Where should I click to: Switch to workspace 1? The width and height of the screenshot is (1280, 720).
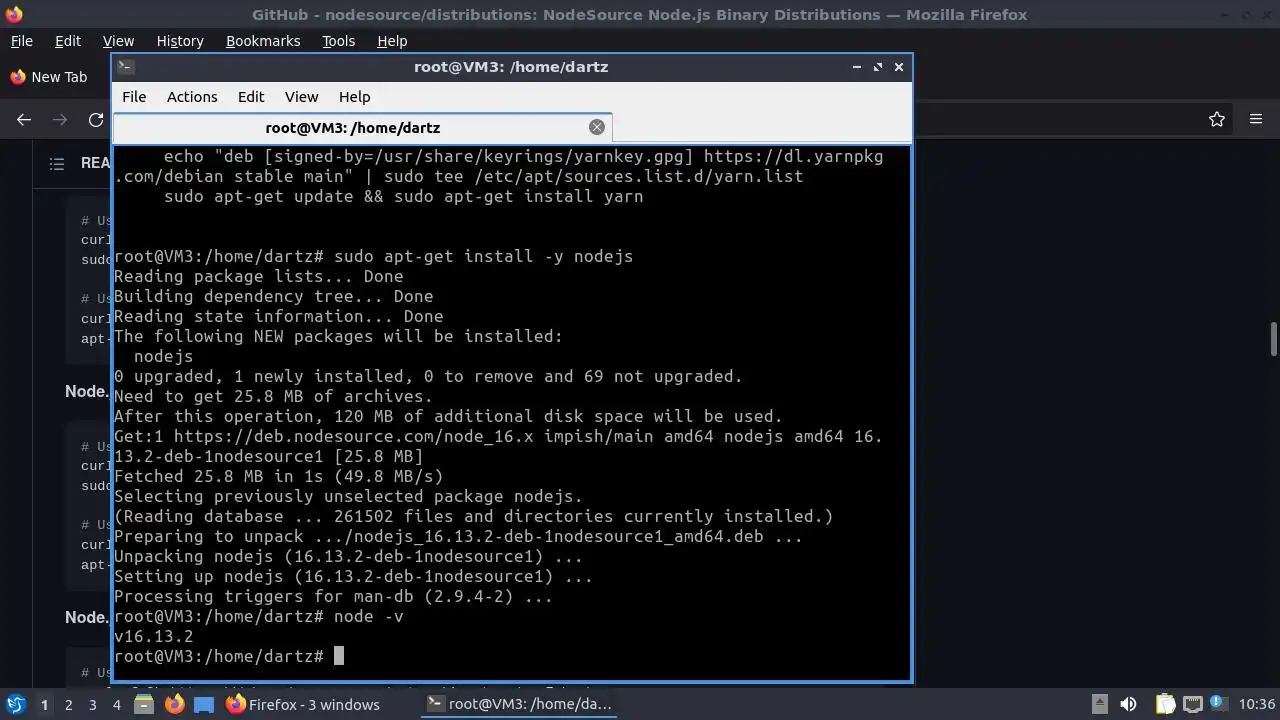click(x=44, y=705)
